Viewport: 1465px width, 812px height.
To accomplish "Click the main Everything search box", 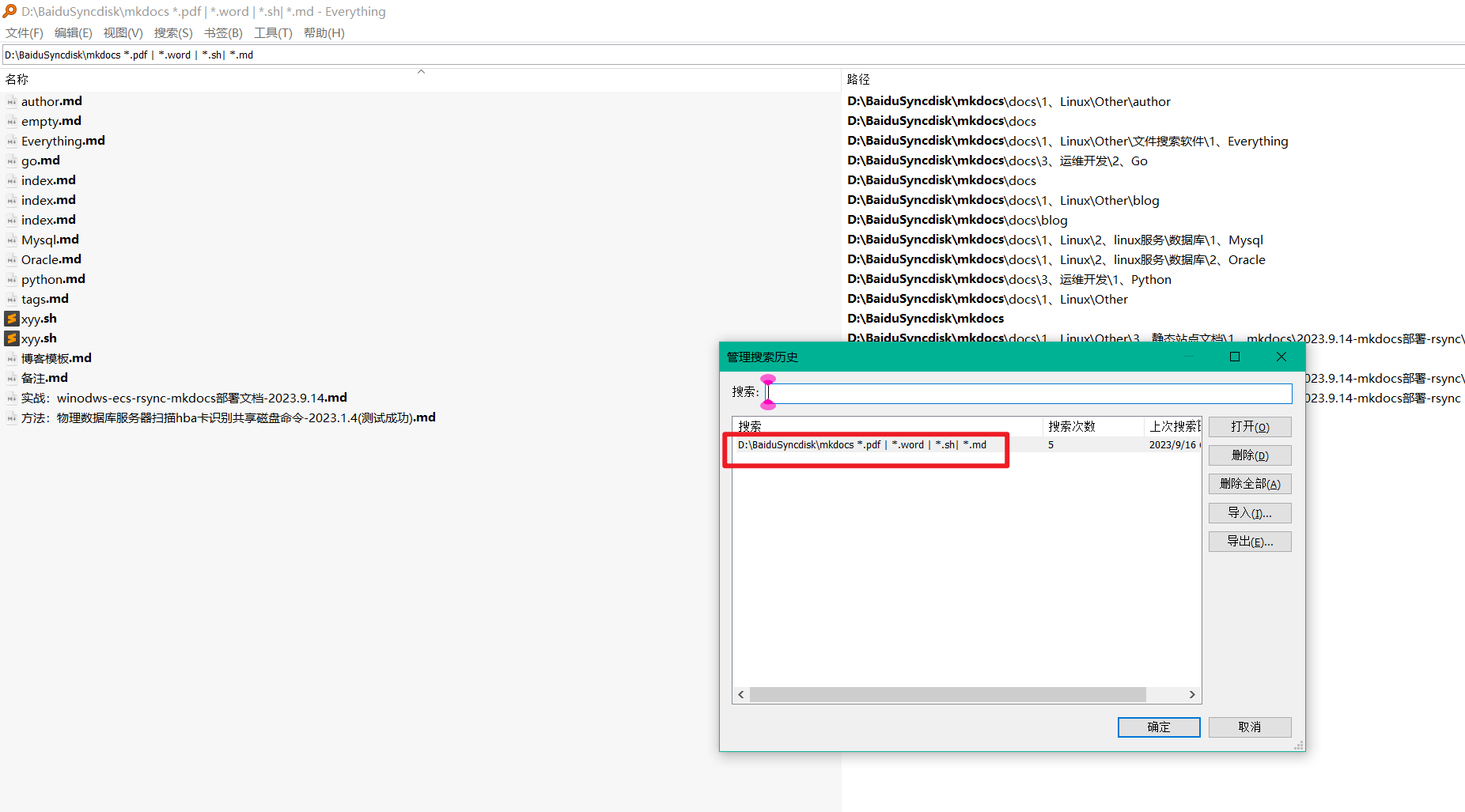I will (732, 55).
